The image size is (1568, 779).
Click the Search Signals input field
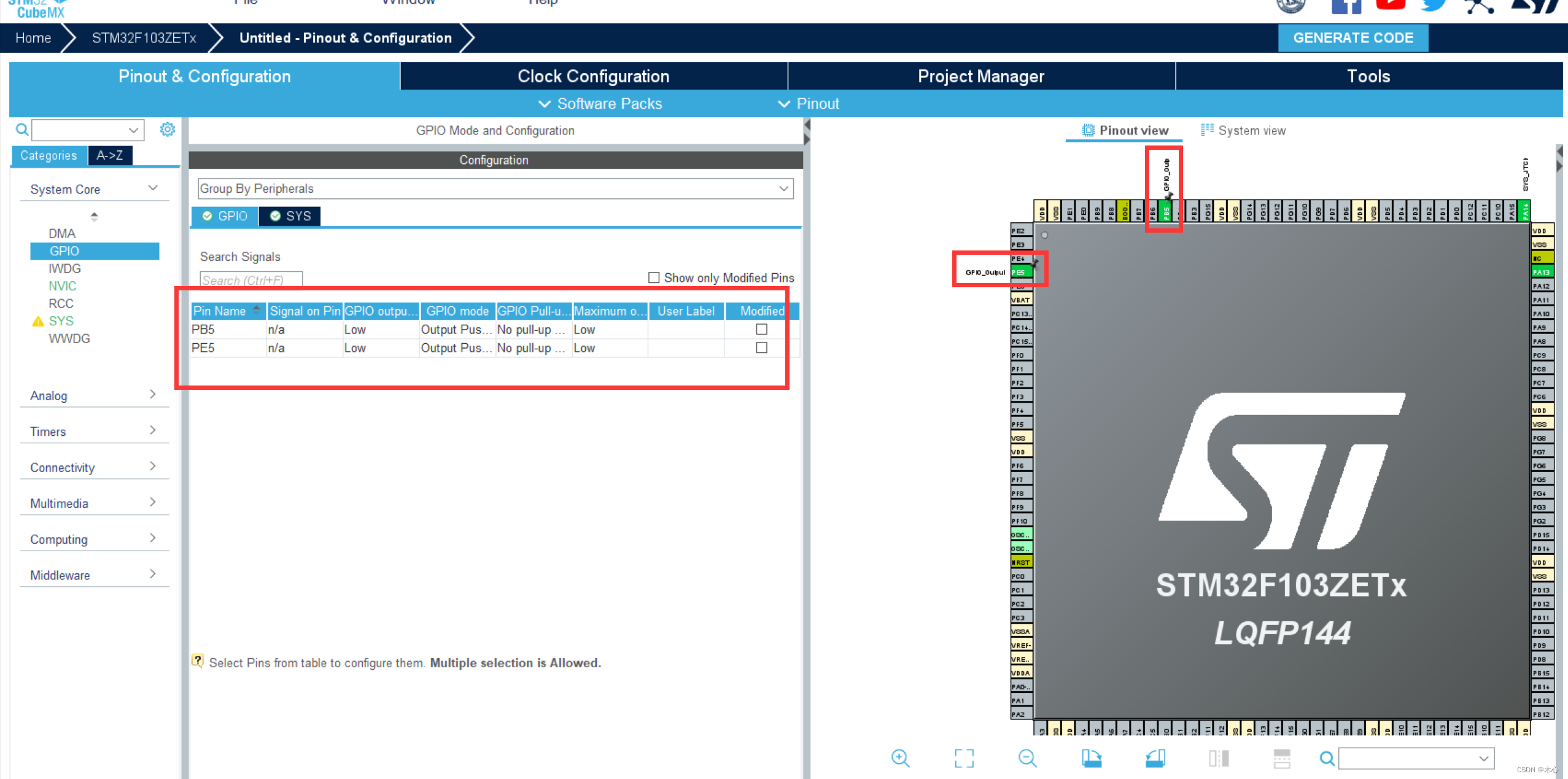point(250,280)
